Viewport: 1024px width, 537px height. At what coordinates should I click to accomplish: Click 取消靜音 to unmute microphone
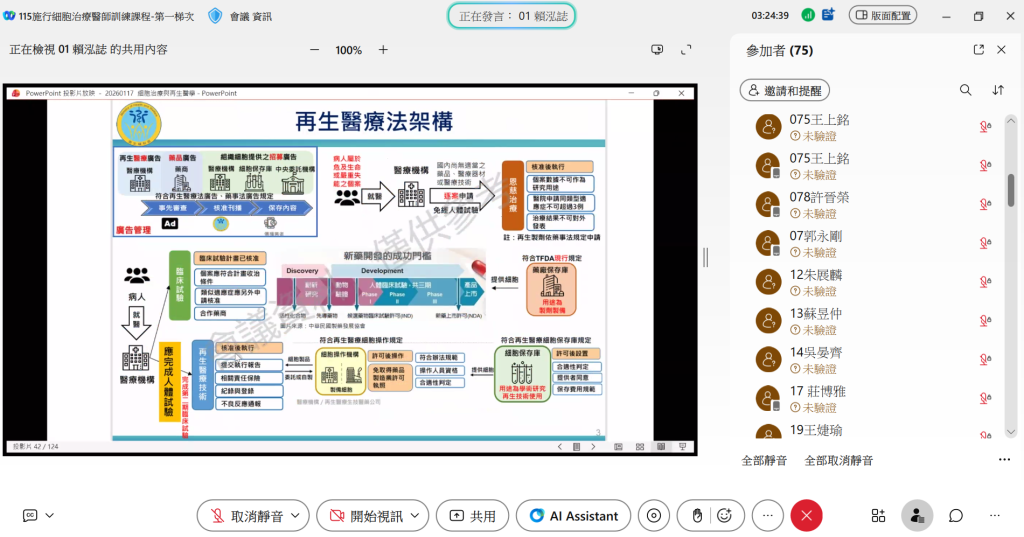[246, 516]
